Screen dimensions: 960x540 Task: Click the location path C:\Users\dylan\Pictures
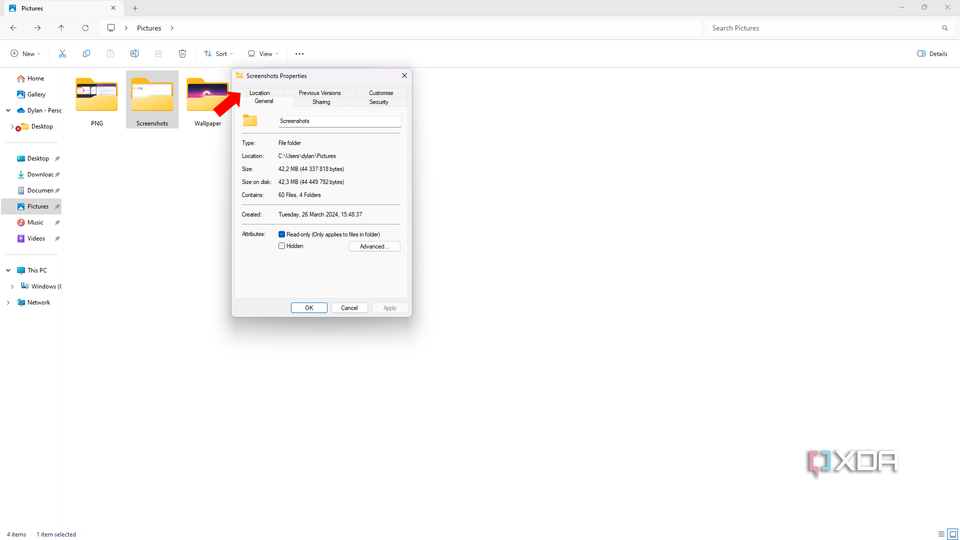pyautogui.click(x=307, y=156)
